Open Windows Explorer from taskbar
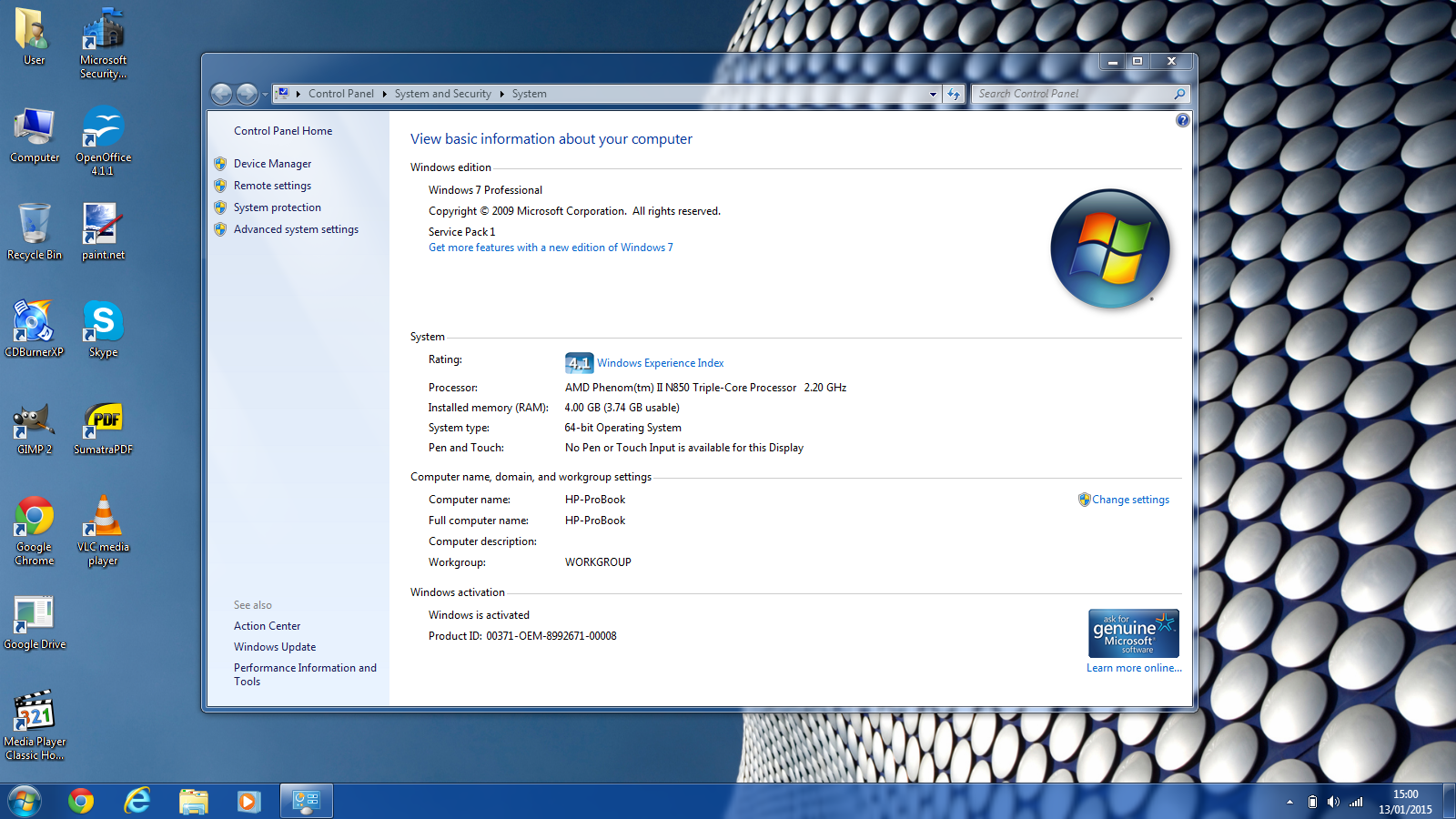The height and width of the screenshot is (819, 1456). click(194, 802)
